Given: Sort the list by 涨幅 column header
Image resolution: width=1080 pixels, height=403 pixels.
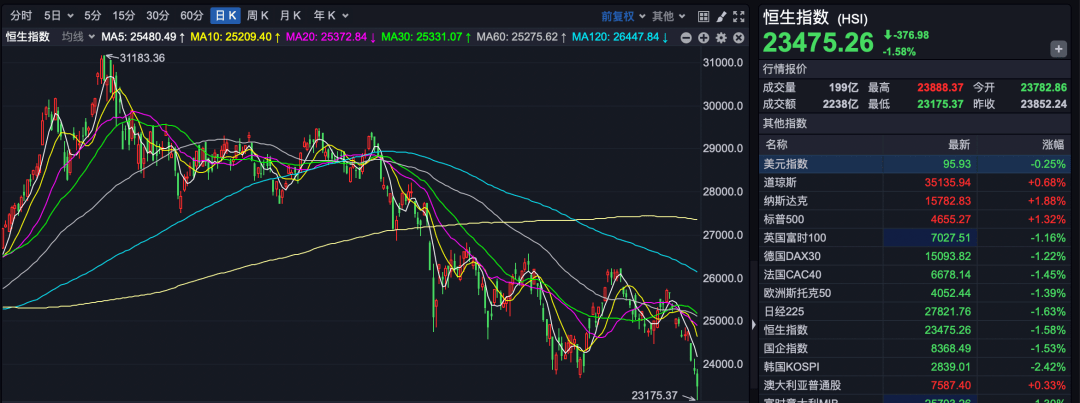Looking at the screenshot, I should [x=1054, y=144].
